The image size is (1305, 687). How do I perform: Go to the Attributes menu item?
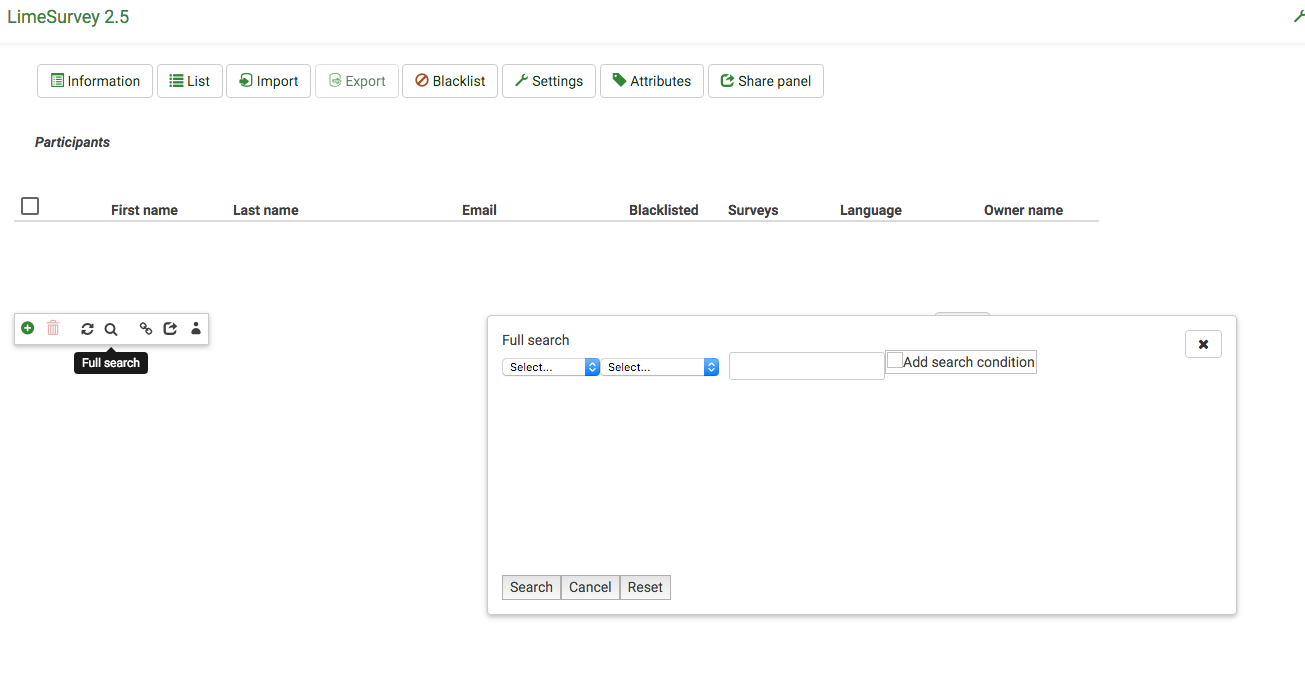click(x=652, y=81)
